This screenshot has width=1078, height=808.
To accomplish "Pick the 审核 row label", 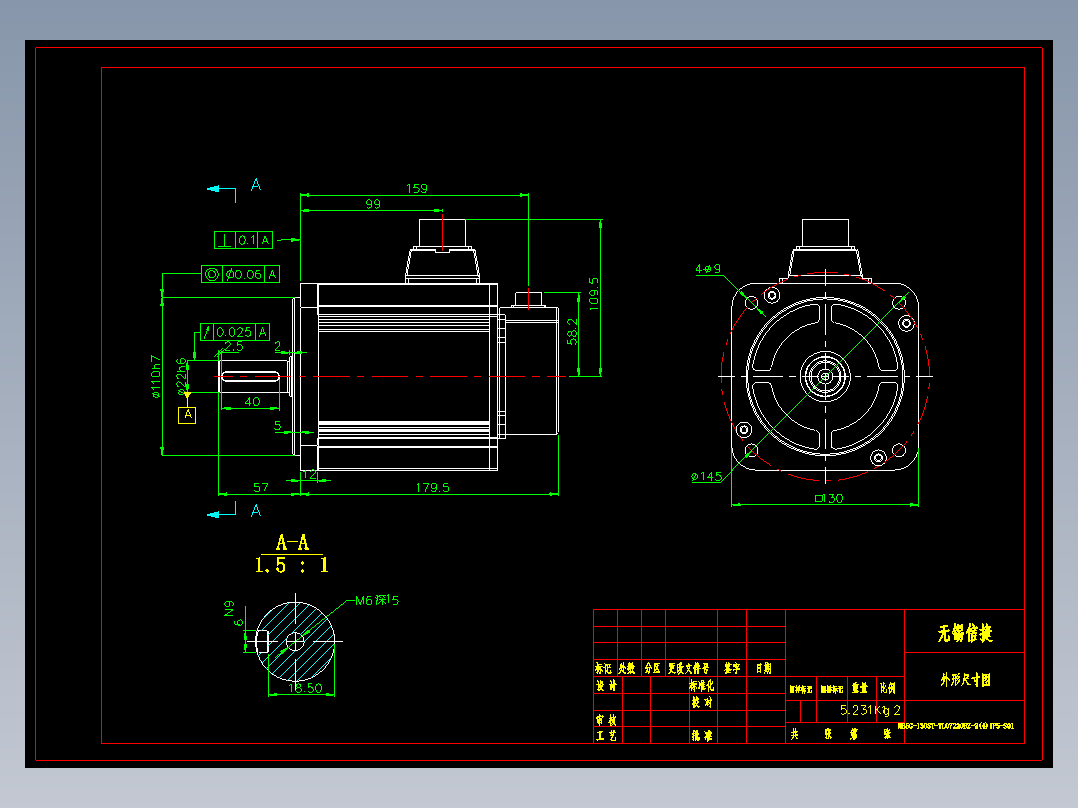I will 606,720.
